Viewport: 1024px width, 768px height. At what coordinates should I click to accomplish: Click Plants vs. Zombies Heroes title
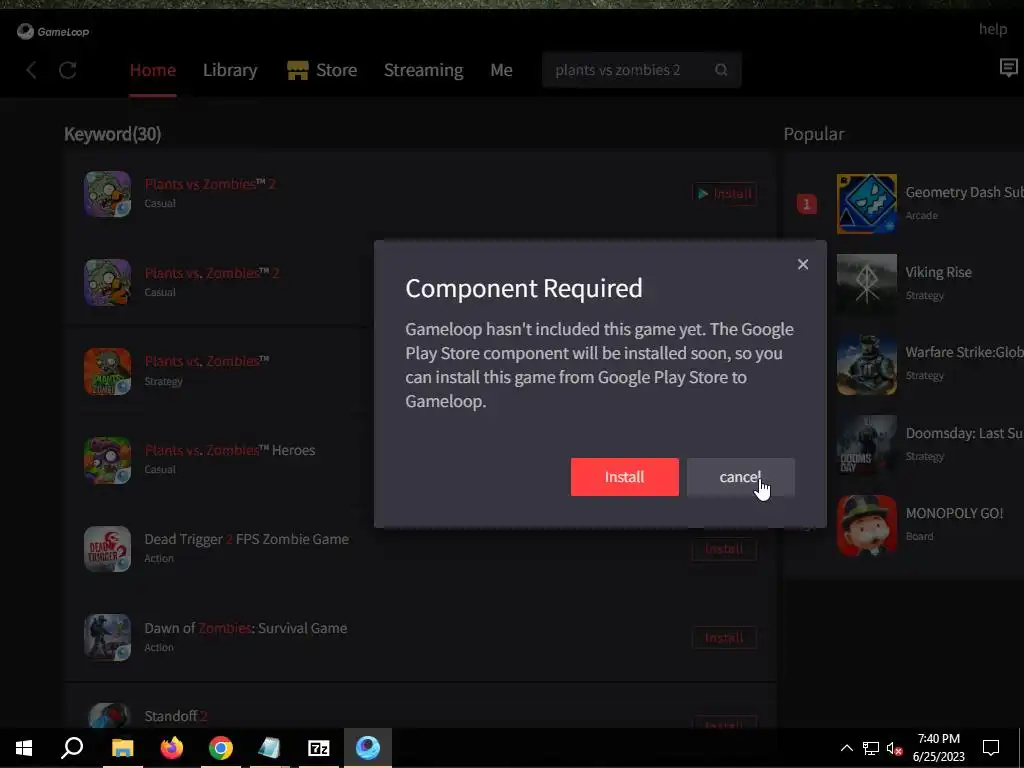[229, 450]
